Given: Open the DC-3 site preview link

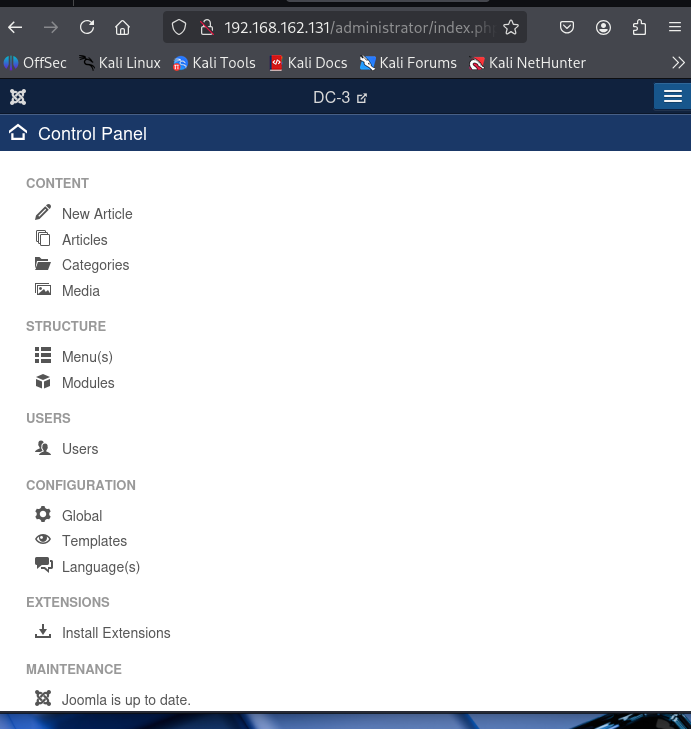Looking at the screenshot, I should pyautogui.click(x=340, y=98).
